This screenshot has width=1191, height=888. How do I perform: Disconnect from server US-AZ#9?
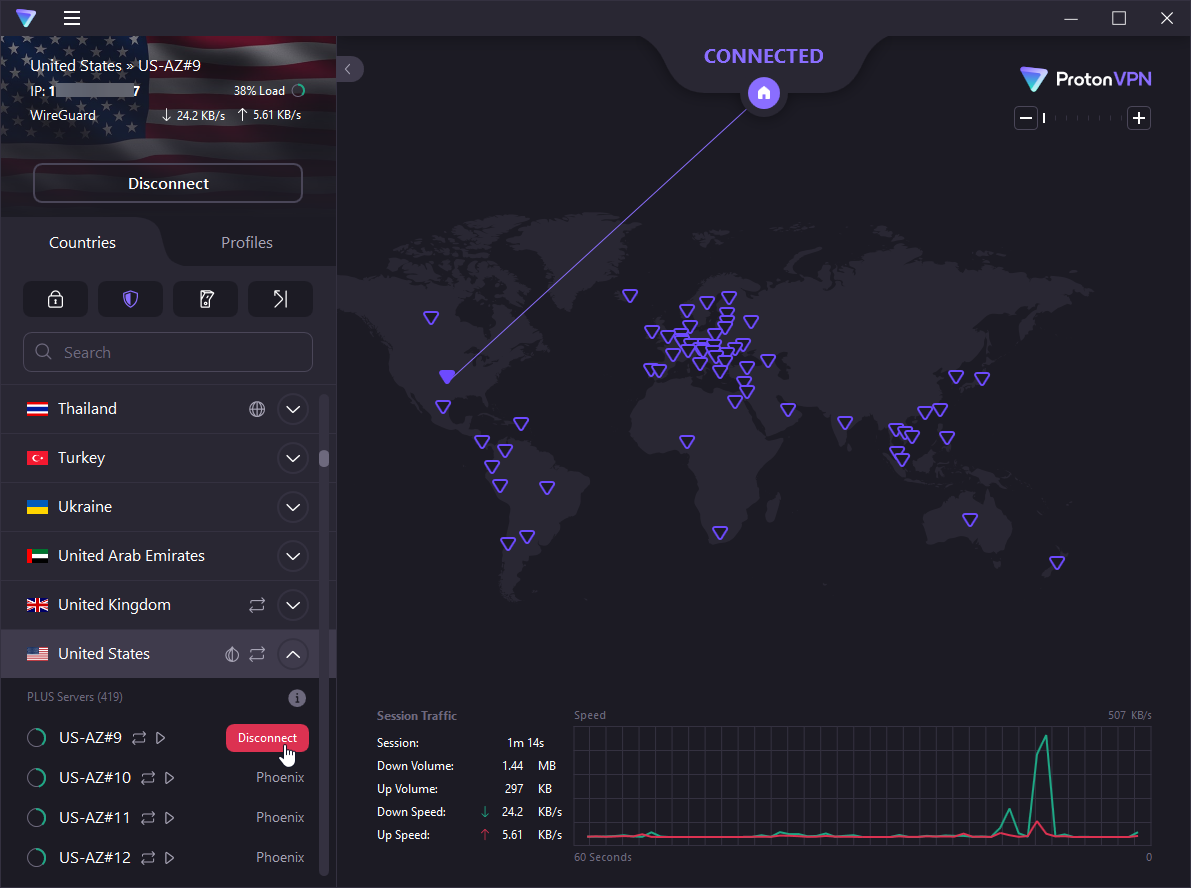267,737
